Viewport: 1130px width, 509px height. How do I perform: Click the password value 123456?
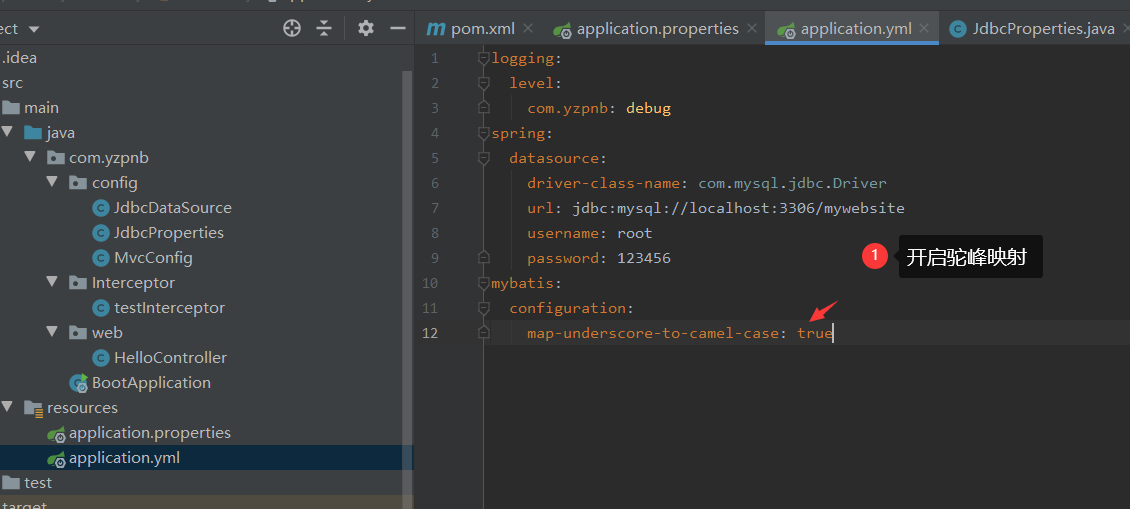(x=644, y=258)
